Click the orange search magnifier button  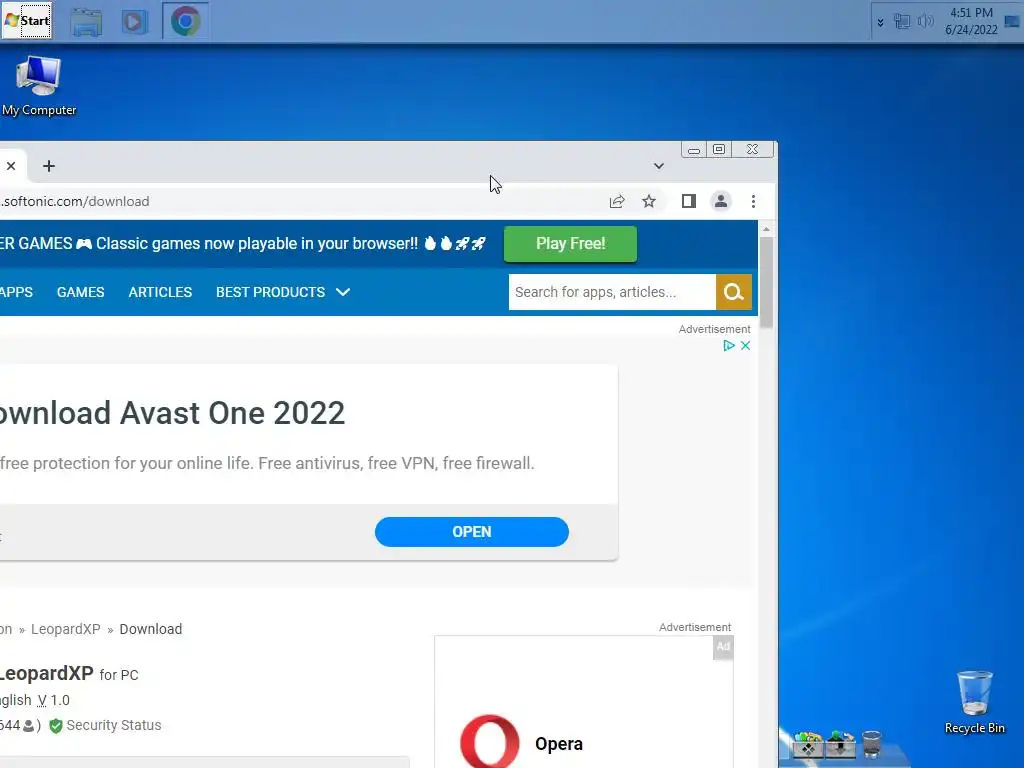(x=733, y=292)
